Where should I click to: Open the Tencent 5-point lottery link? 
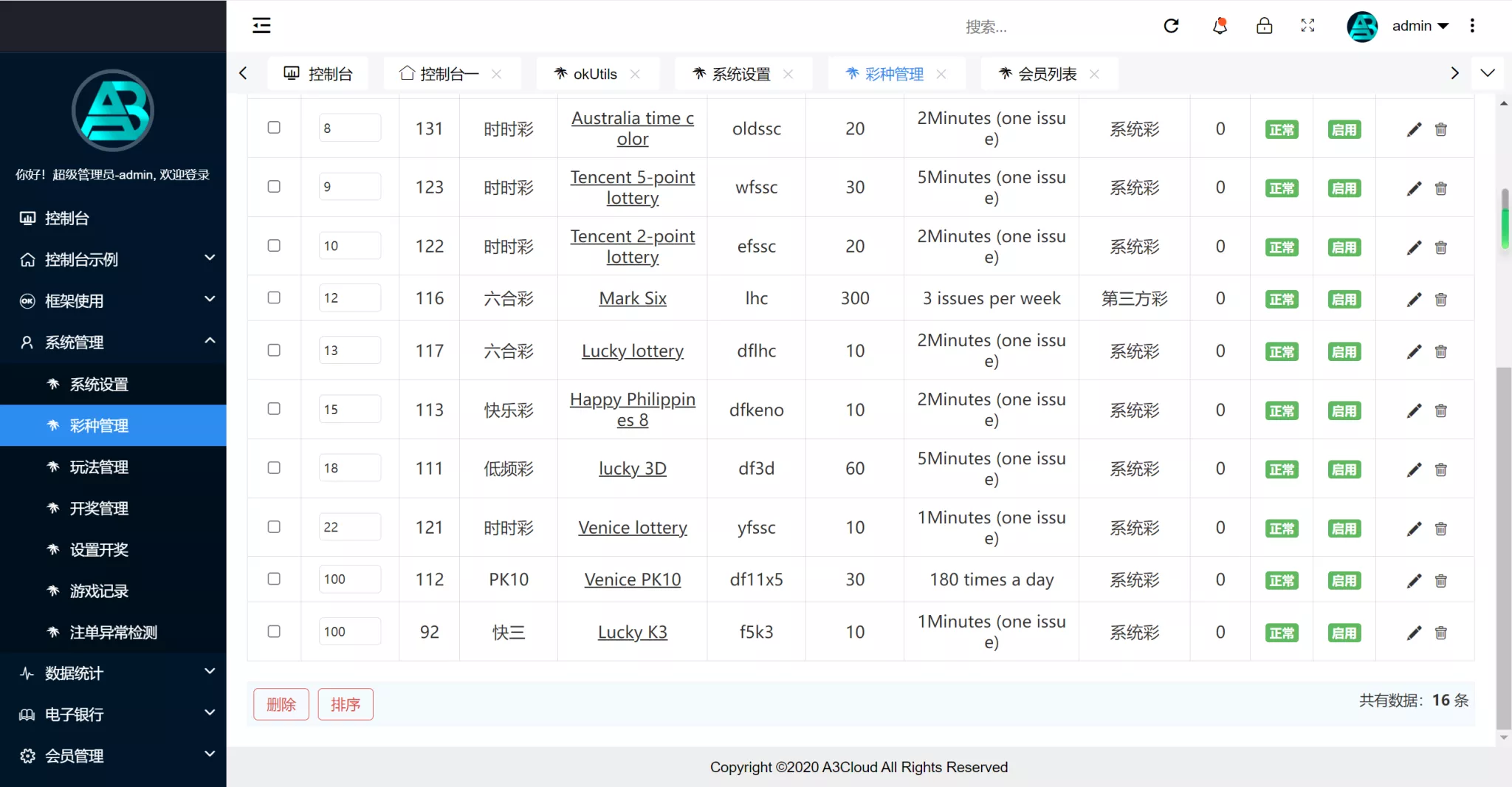[632, 188]
